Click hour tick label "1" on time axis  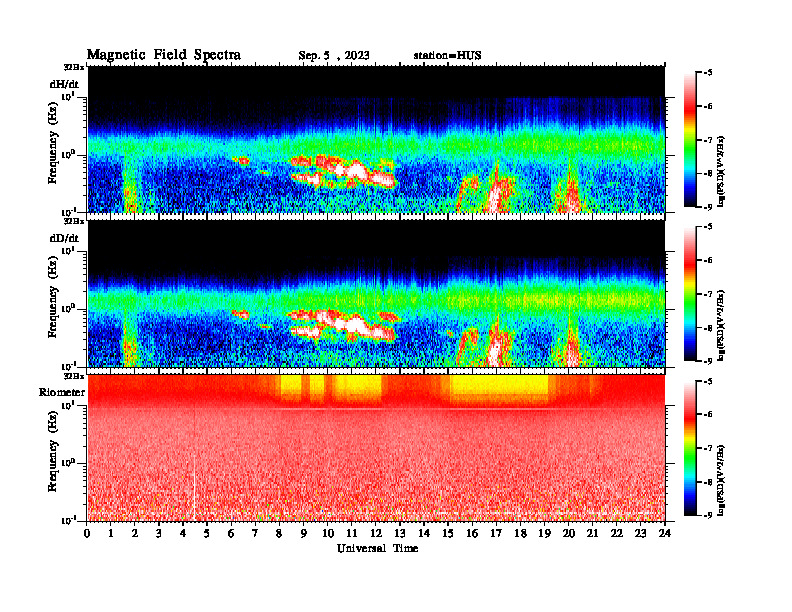[x=111, y=533]
